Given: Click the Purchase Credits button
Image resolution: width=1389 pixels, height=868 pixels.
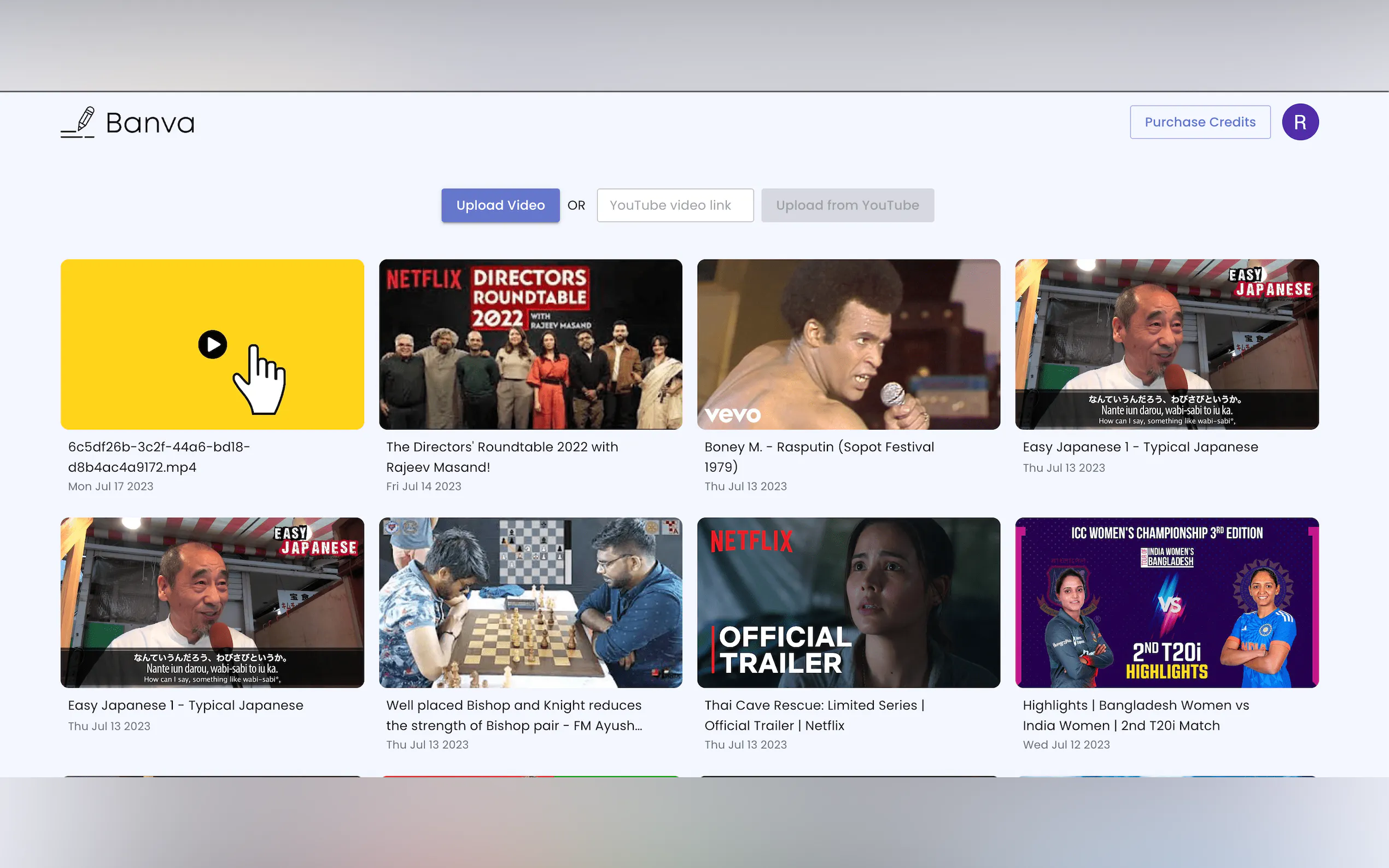Looking at the screenshot, I should coord(1199,122).
